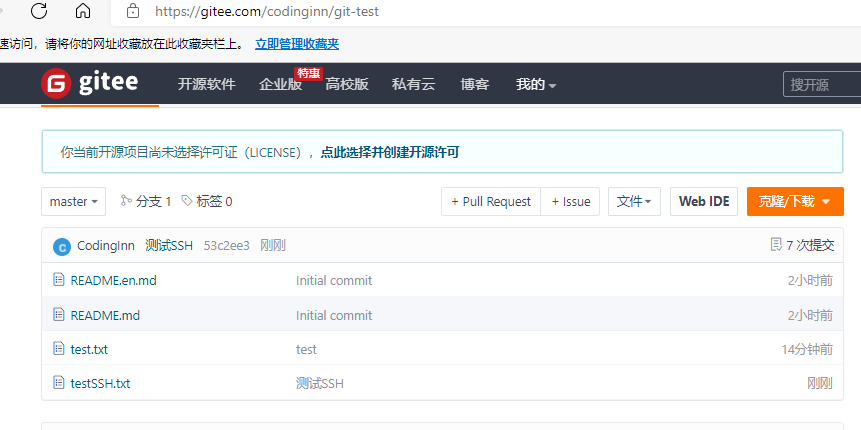Screen dimensions: 861x430
Task: Click Initial commit message for README.md
Action: coord(334,315)
